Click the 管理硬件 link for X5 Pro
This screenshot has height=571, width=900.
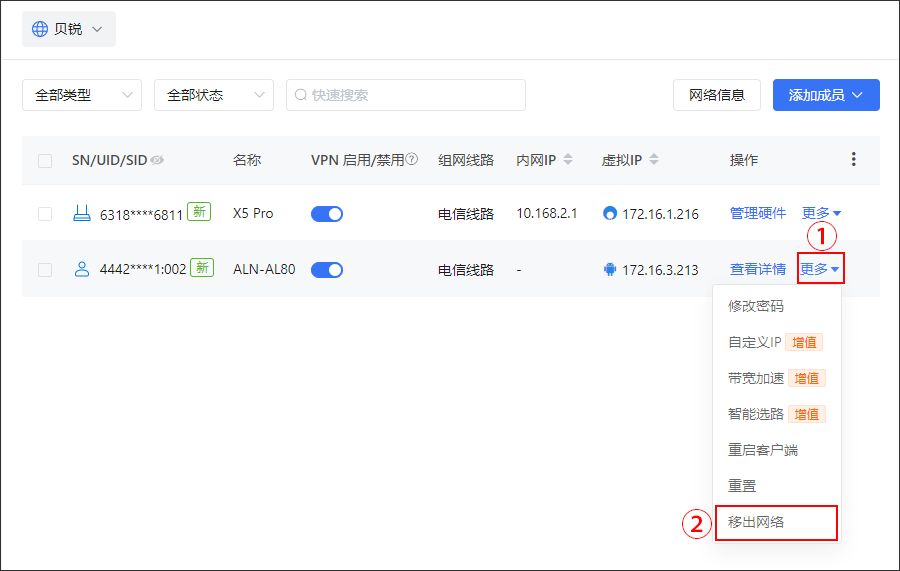tap(758, 213)
